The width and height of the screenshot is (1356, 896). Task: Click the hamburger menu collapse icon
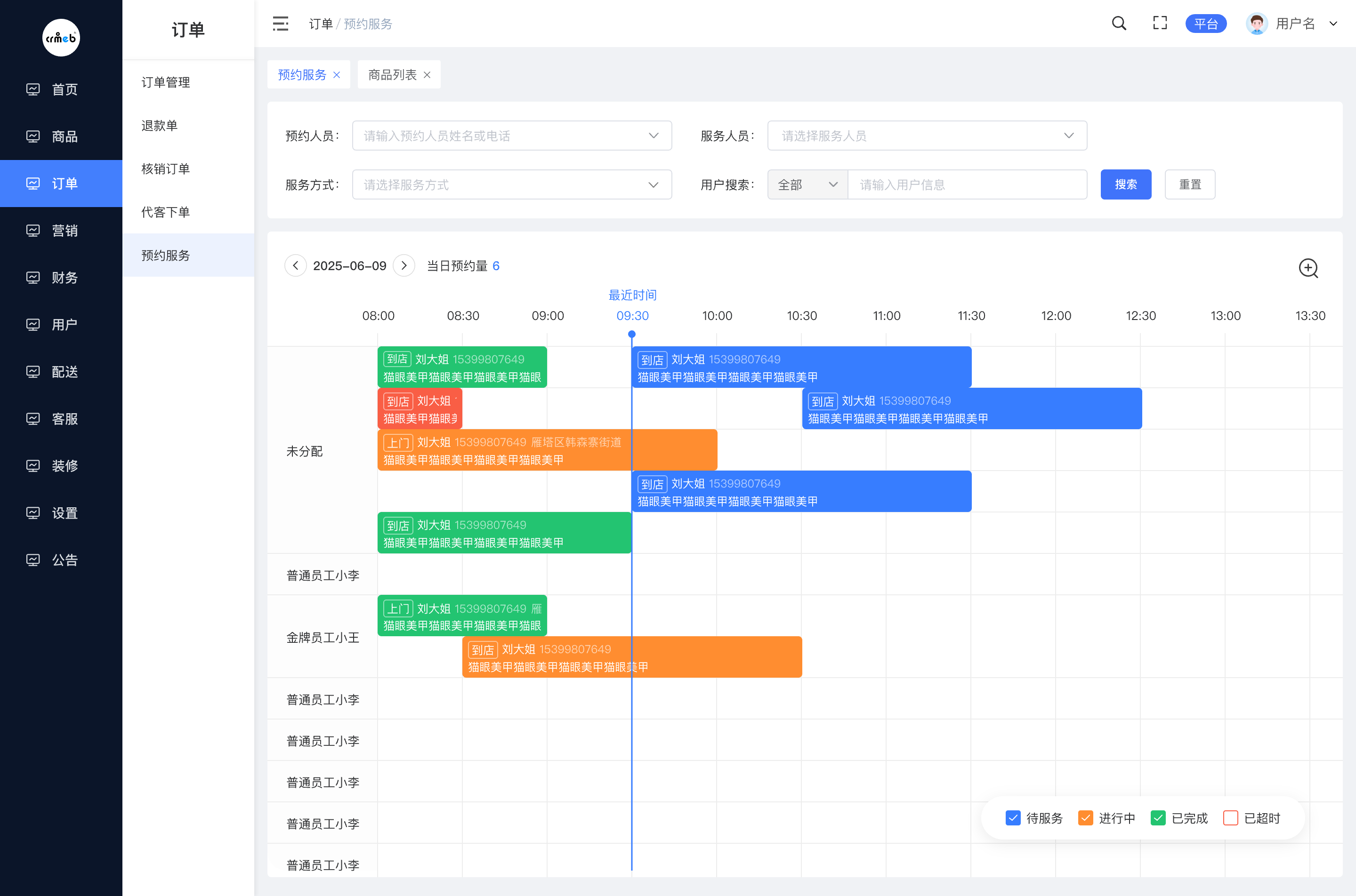pos(280,24)
